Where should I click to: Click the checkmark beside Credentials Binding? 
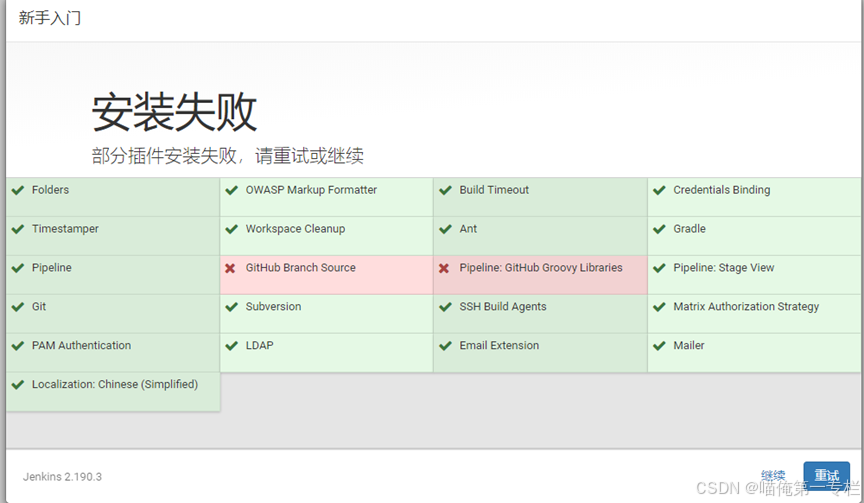tap(659, 190)
